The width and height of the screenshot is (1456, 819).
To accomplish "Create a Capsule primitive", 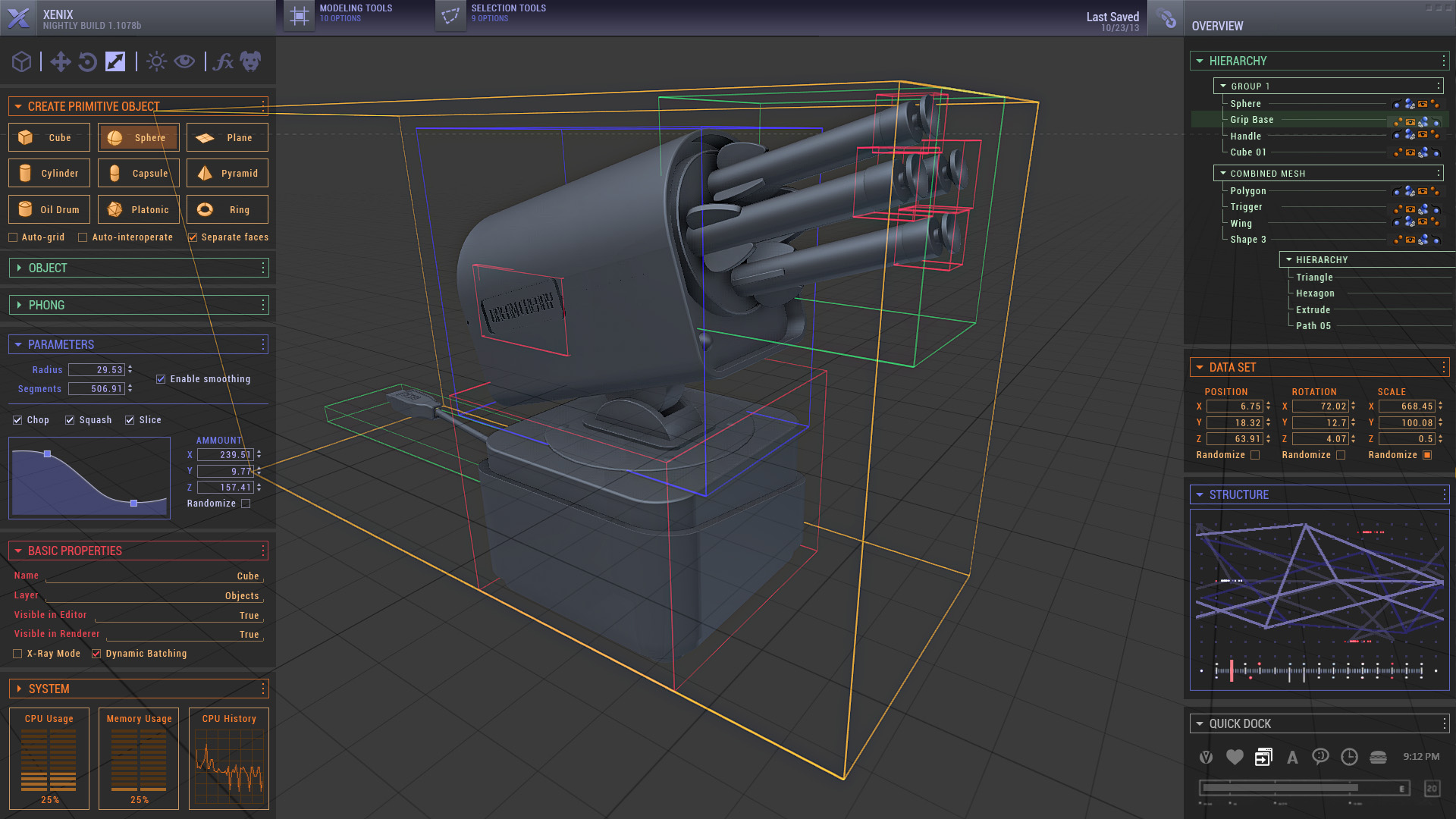I will coord(139,174).
